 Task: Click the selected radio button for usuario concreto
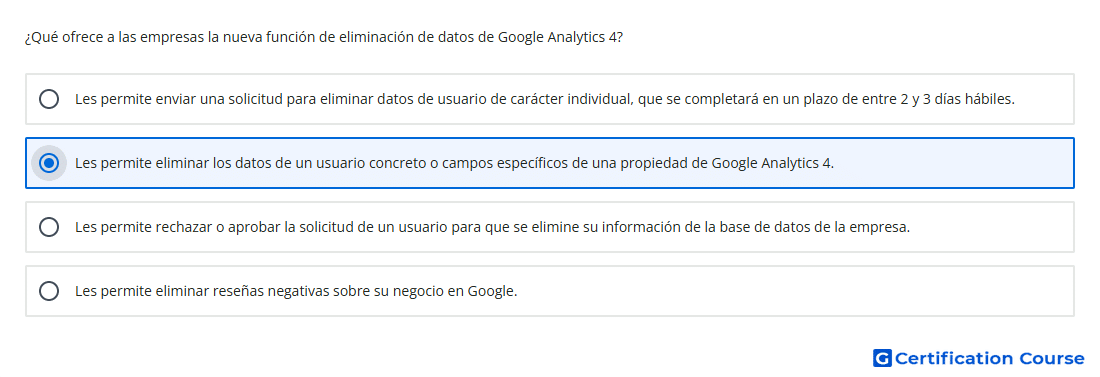tap(49, 163)
